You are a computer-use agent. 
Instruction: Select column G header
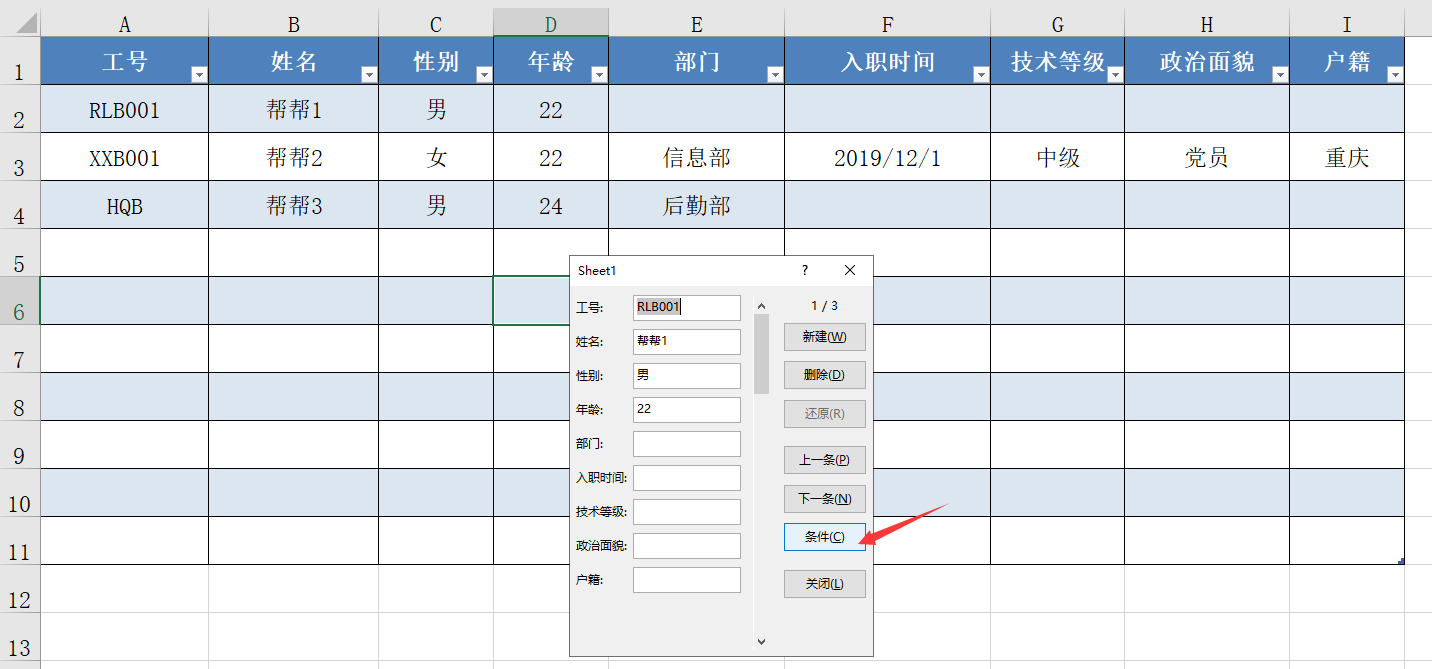1058,24
